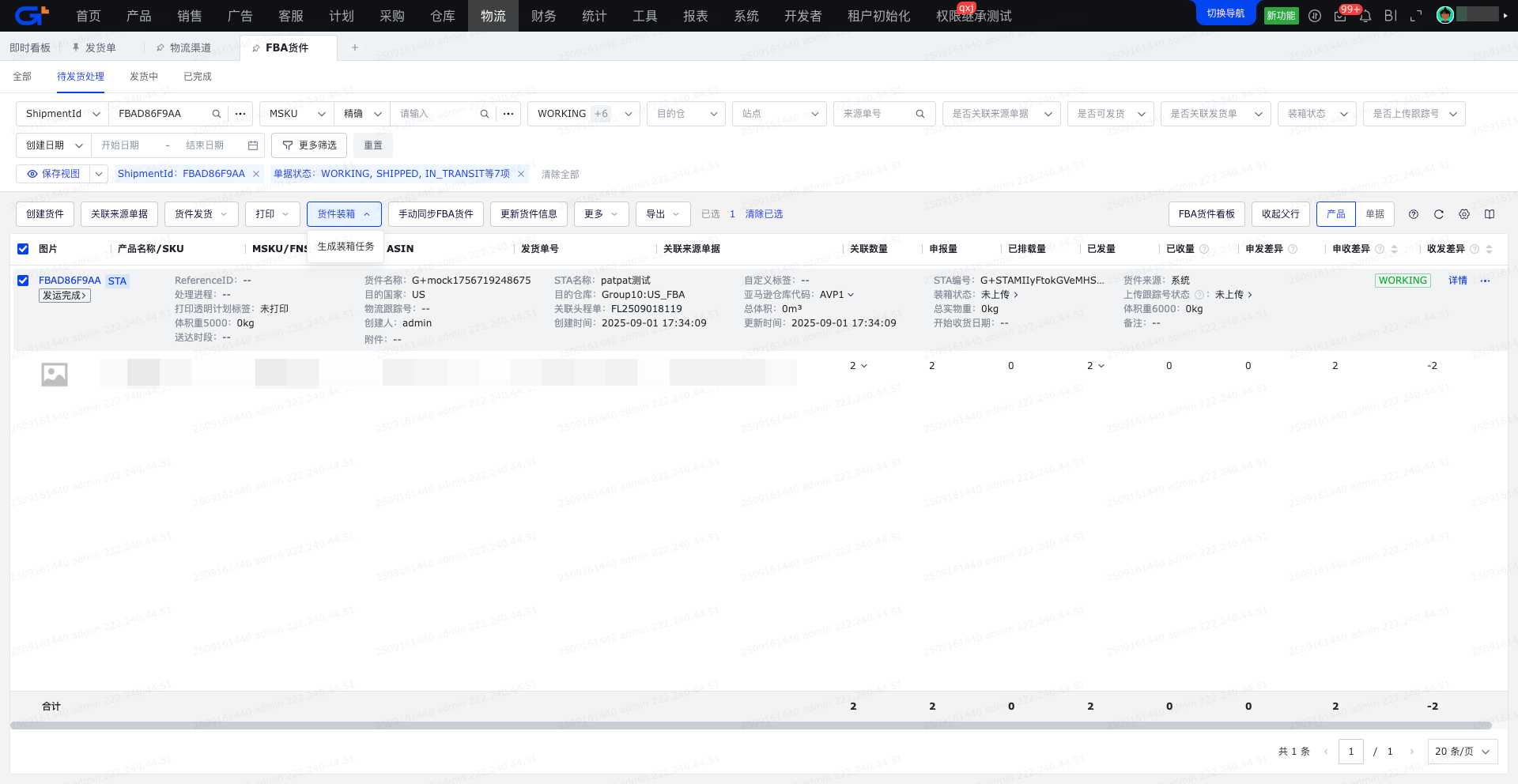
Task: Click the help icon beside 申发差异 header
Action: [x=1293, y=249]
